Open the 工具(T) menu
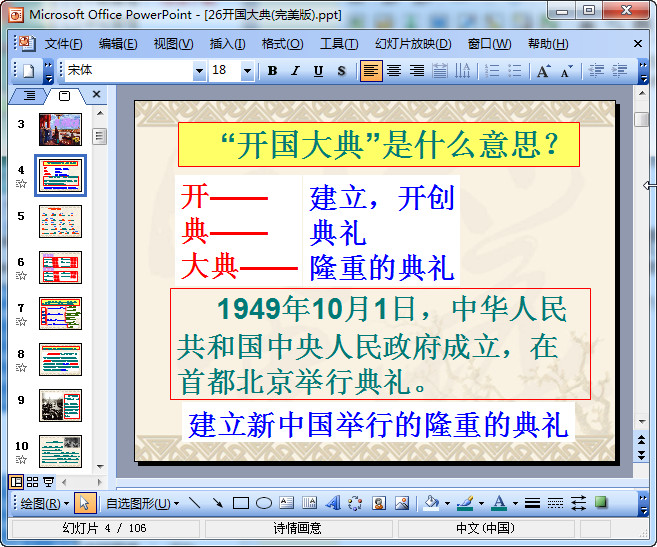 click(x=339, y=44)
